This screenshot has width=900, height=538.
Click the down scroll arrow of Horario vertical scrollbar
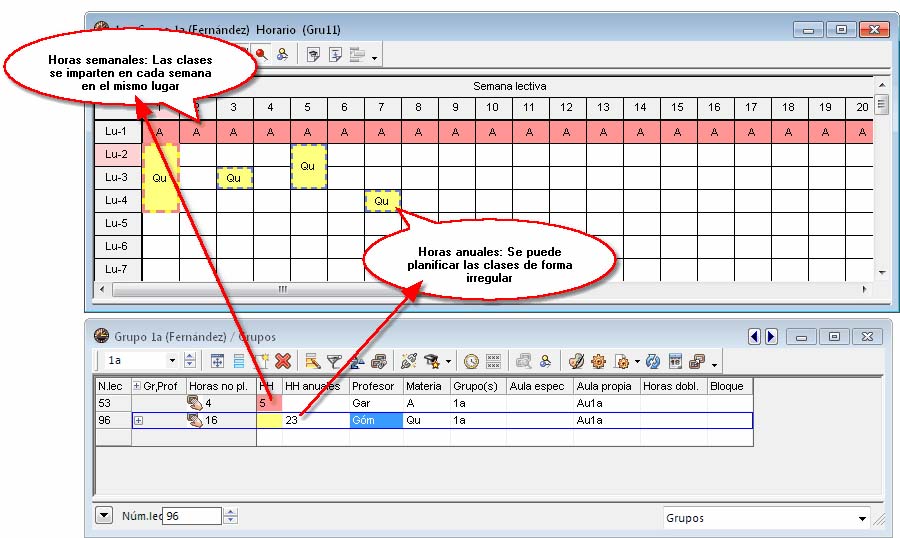coord(882,273)
